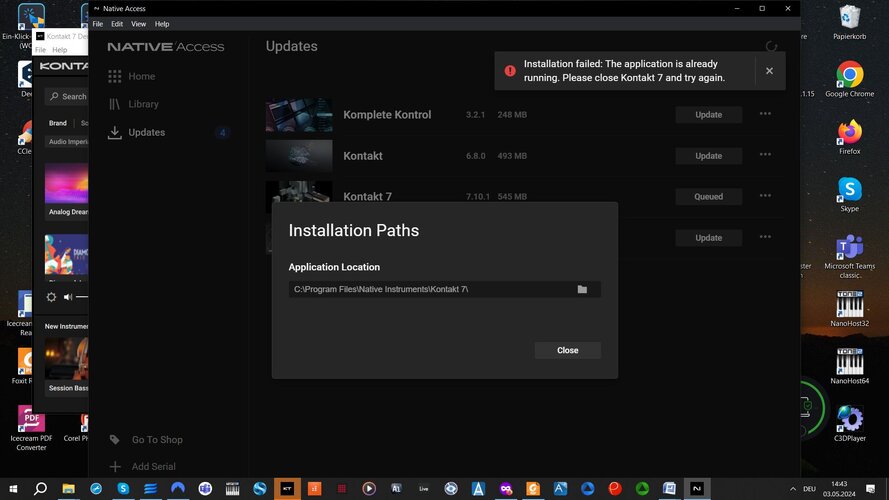The image size is (889, 500).
Task: Click the Application Location path field
Action: [x=444, y=289]
